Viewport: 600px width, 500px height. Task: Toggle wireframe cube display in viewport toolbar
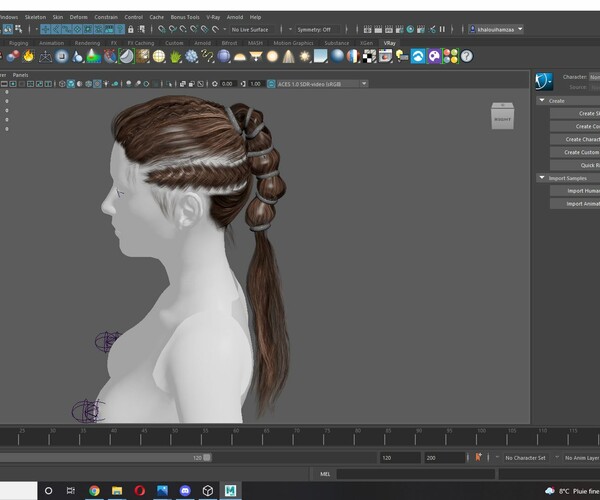pos(62,84)
